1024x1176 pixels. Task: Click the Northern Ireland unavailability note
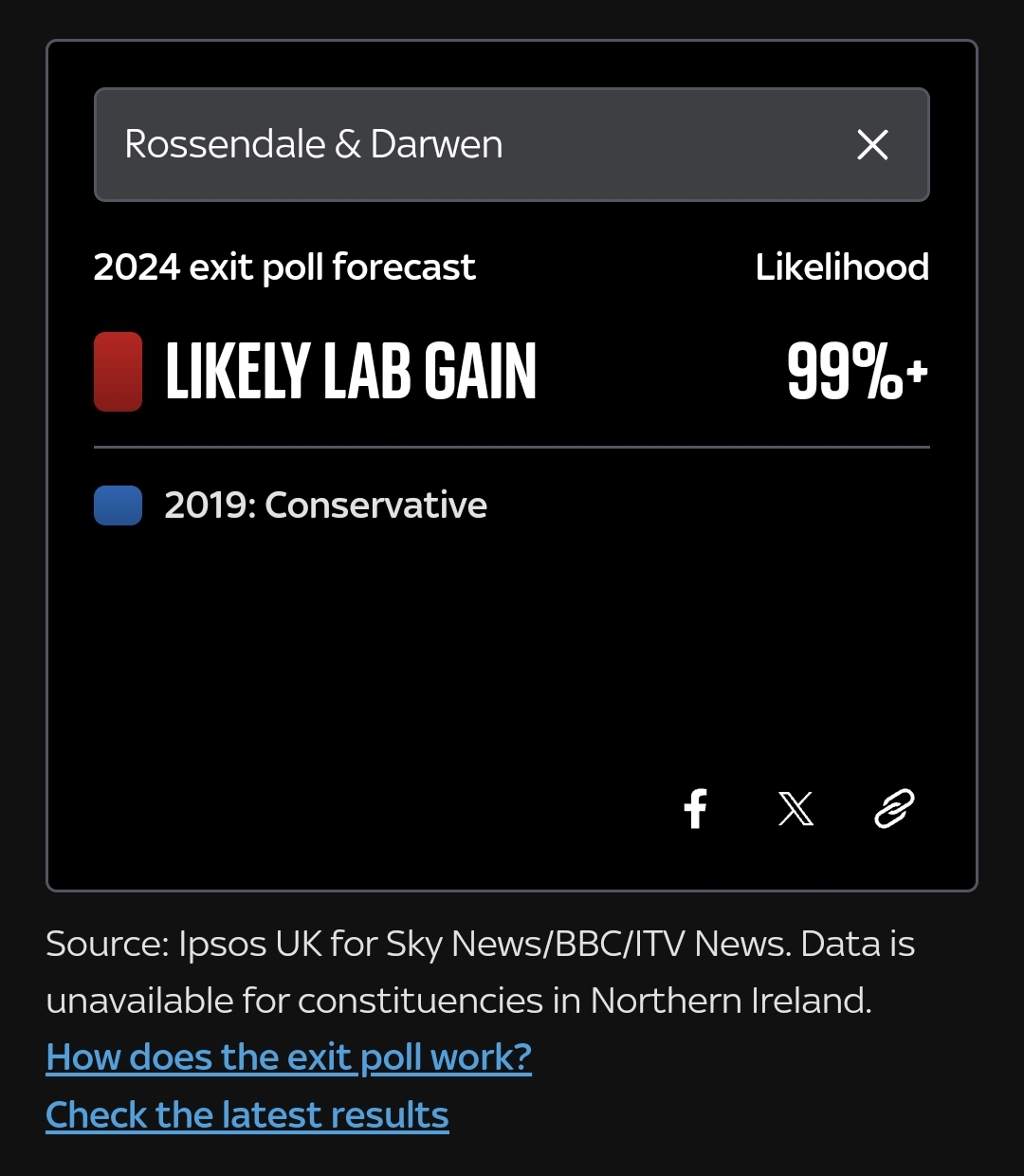[x=458, y=1001]
